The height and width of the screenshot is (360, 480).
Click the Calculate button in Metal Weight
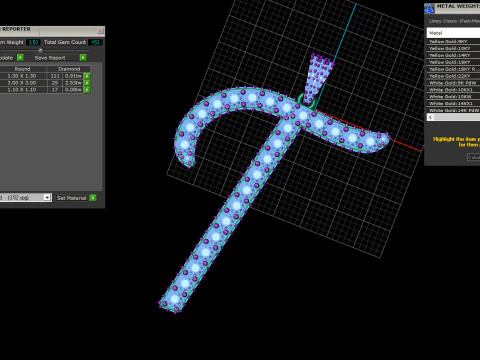pyautogui.click(x=473, y=157)
